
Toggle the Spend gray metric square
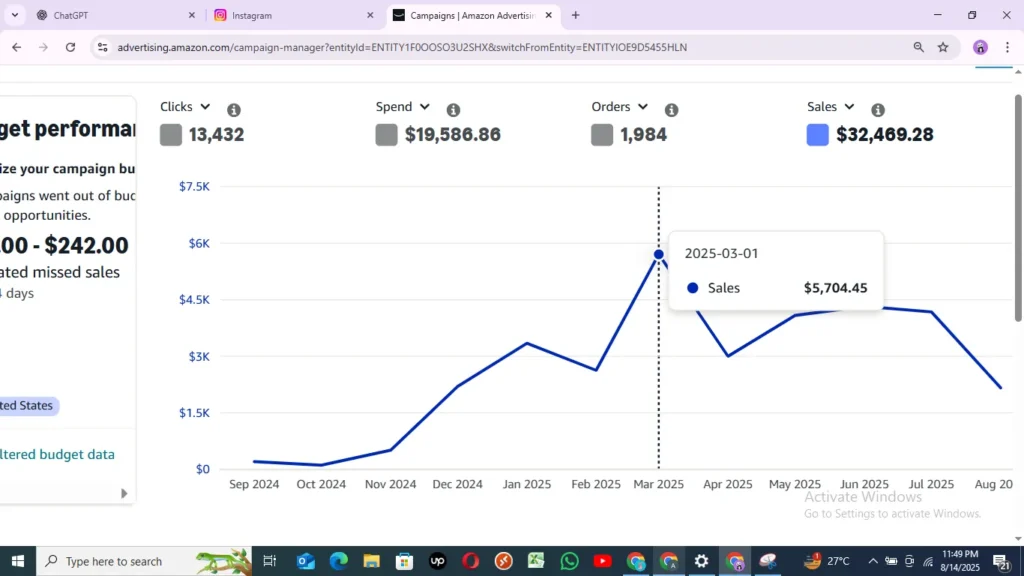tap(387, 135)
